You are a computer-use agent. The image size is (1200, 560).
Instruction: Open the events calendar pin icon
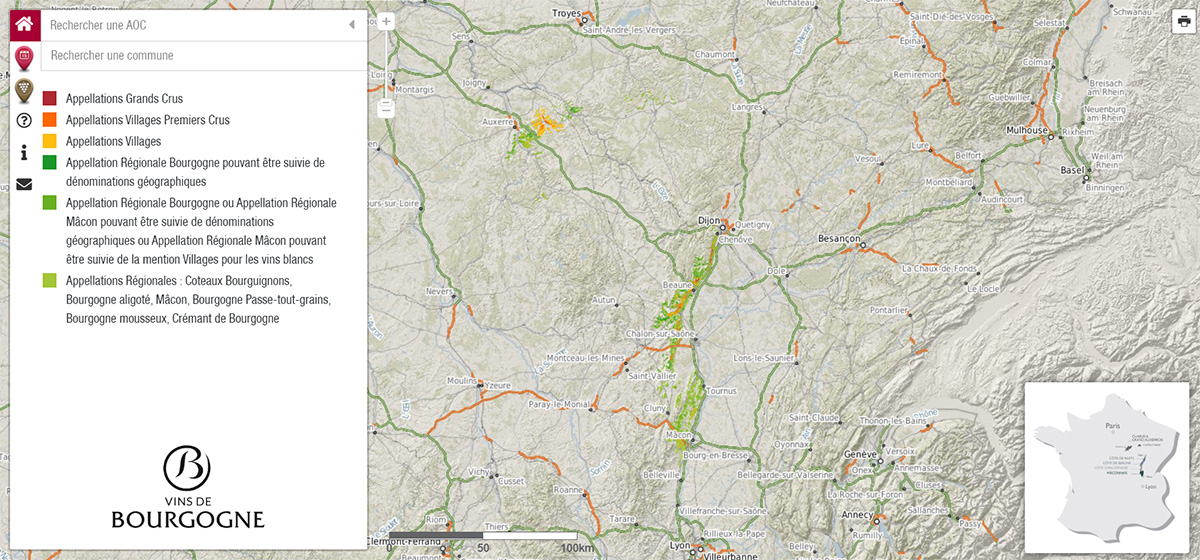click(24, 57)
